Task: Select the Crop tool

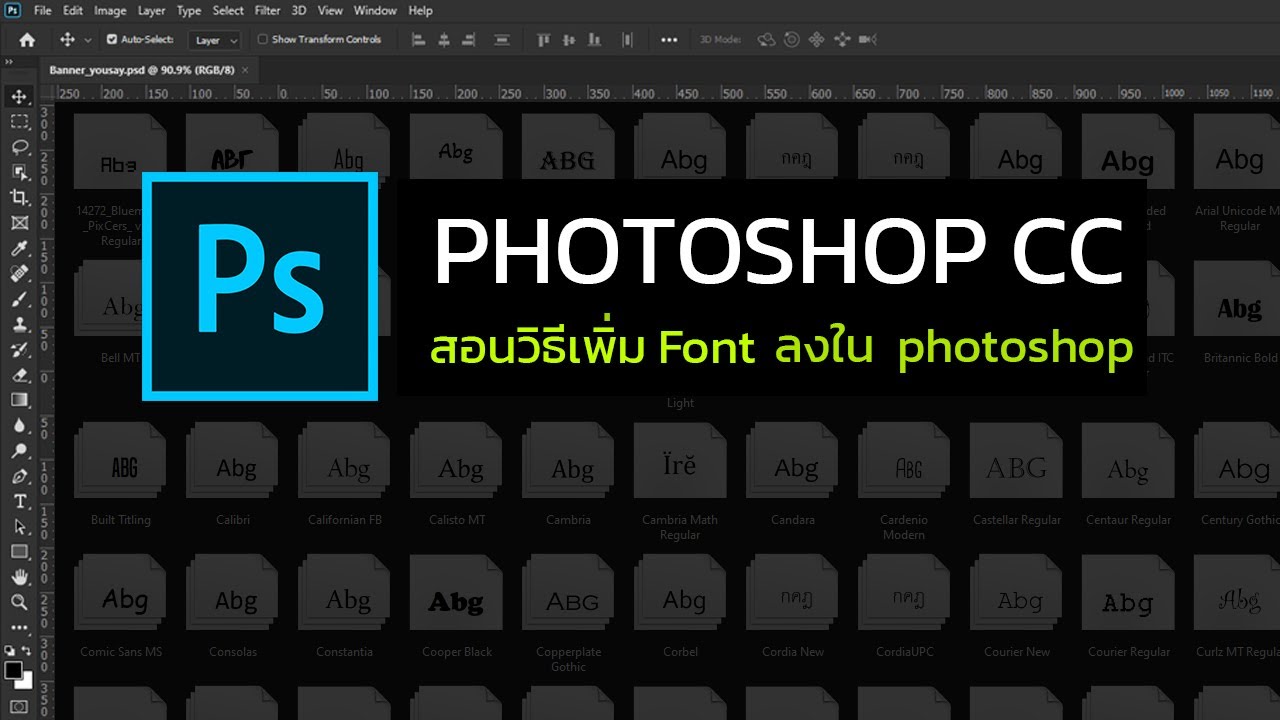Action: tap(19, 198)
